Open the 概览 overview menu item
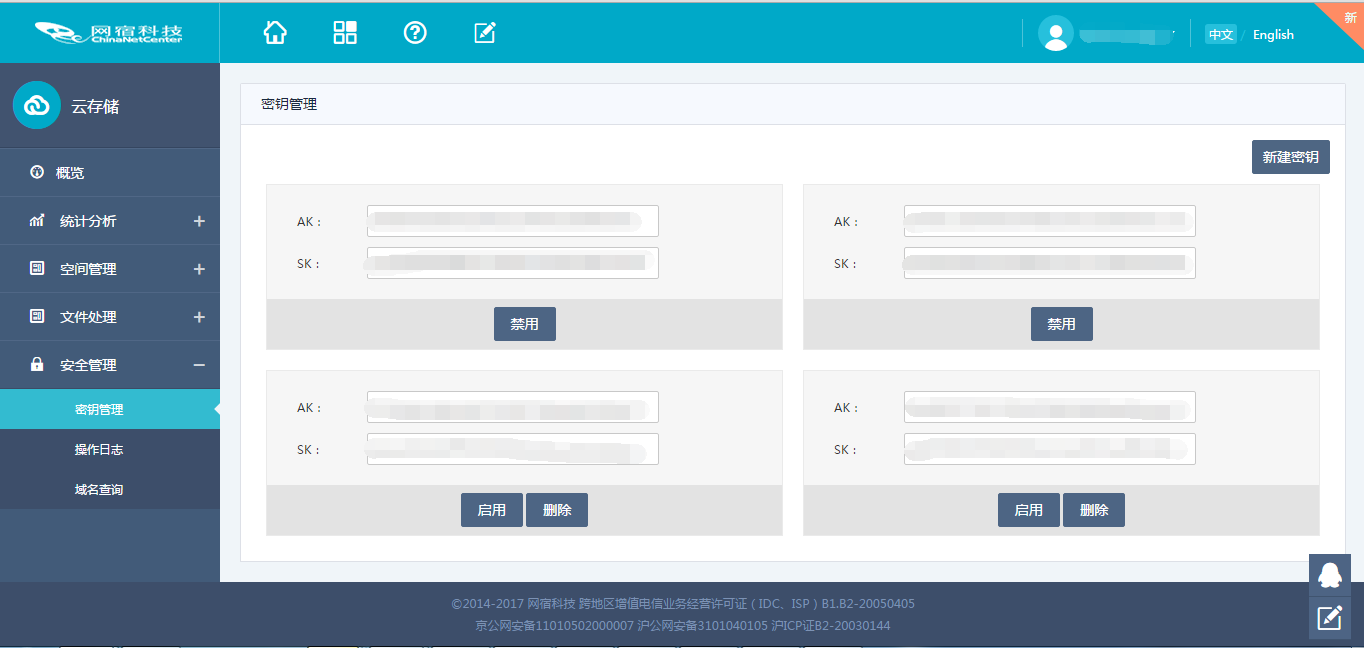 [x=70, y=173]
